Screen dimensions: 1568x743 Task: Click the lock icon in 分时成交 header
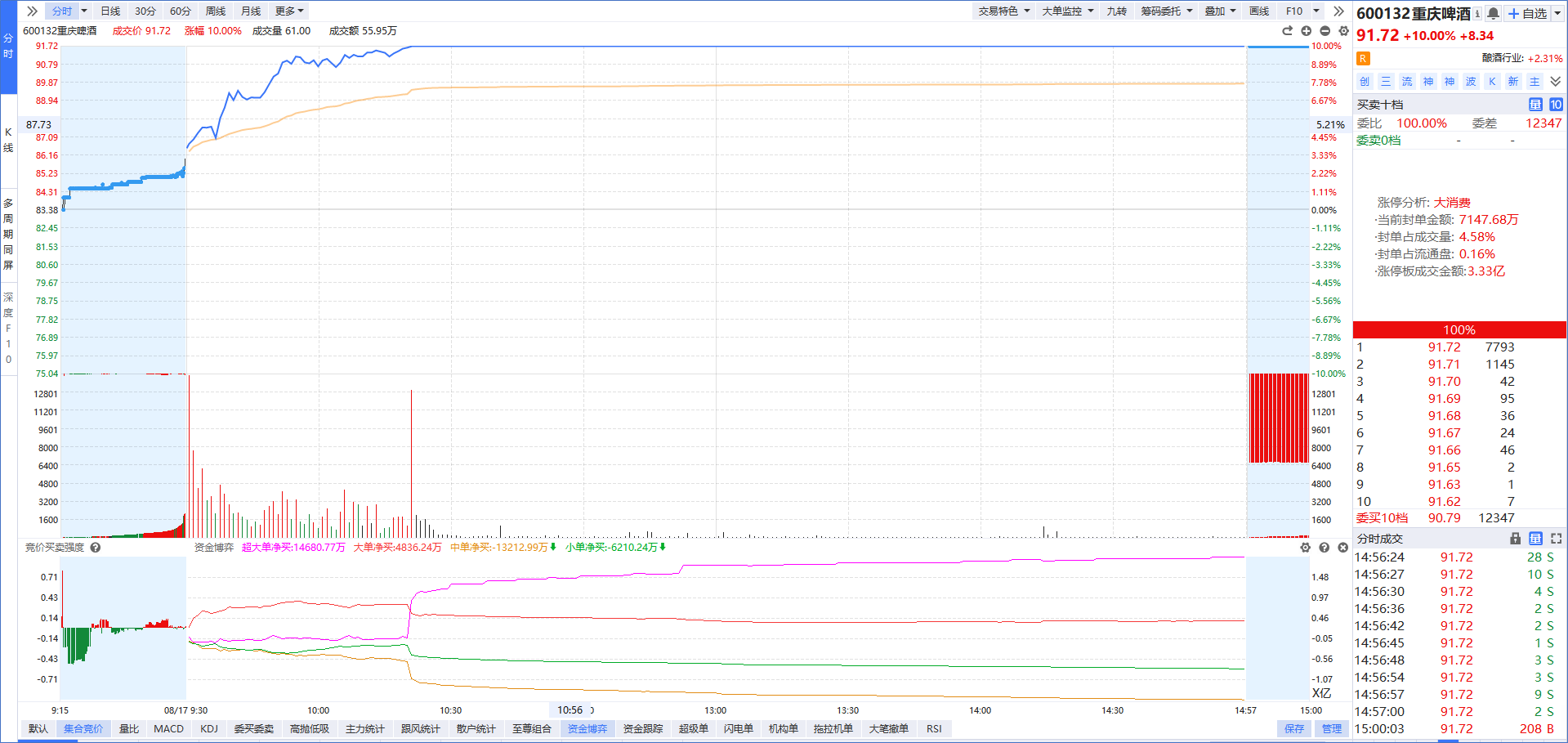point(1515,539)
